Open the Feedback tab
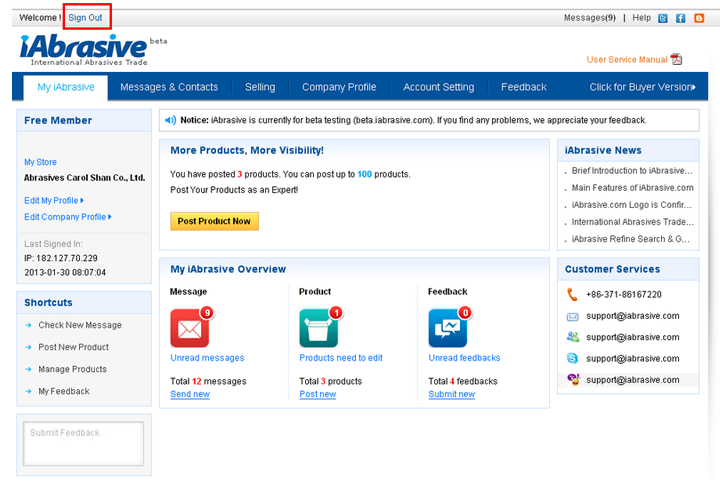720x494 pixels. pos(523,87)
